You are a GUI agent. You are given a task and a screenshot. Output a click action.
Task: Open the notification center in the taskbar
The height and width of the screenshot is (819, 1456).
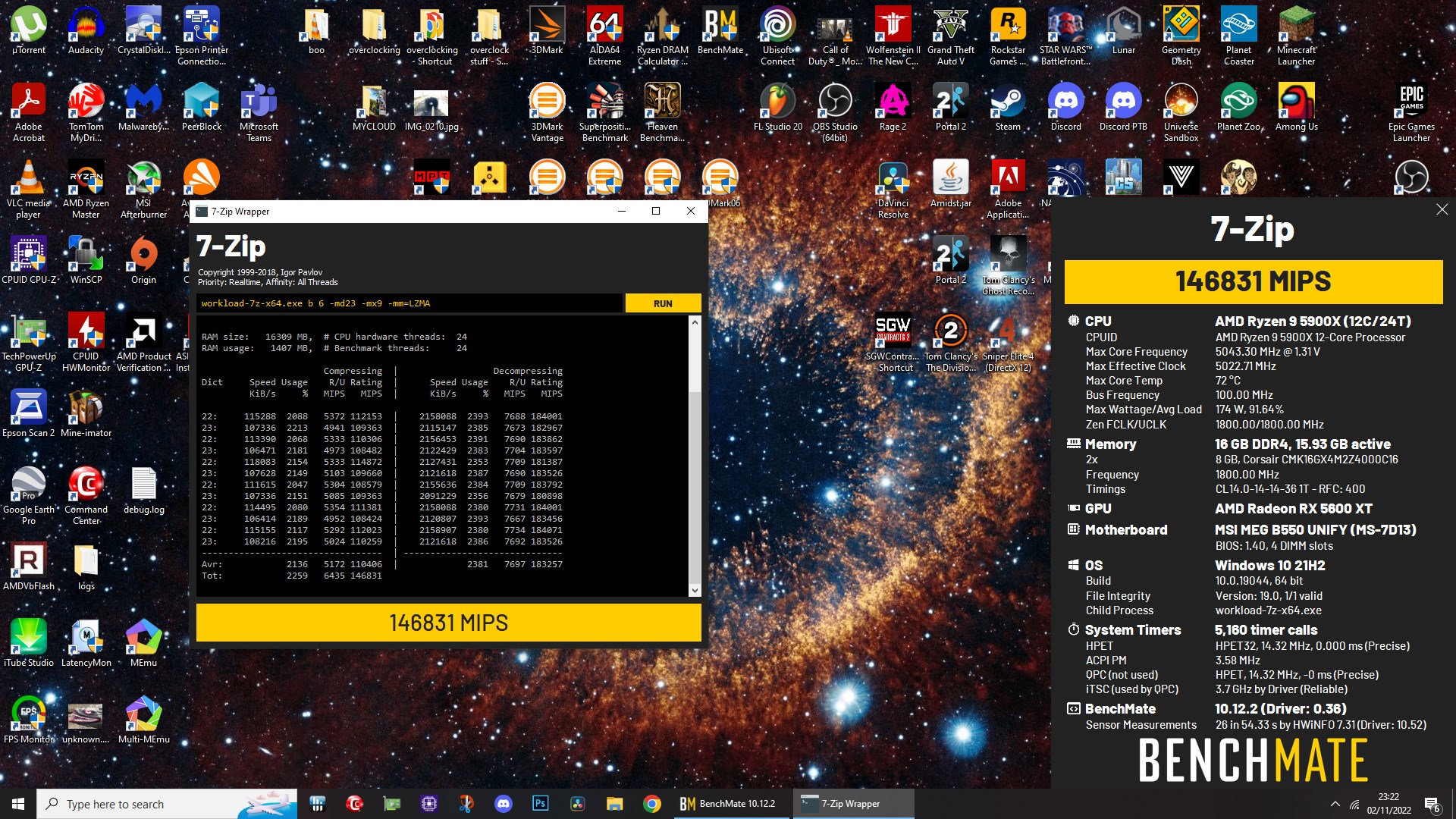pyautogui.click(x=1432, y=804)
